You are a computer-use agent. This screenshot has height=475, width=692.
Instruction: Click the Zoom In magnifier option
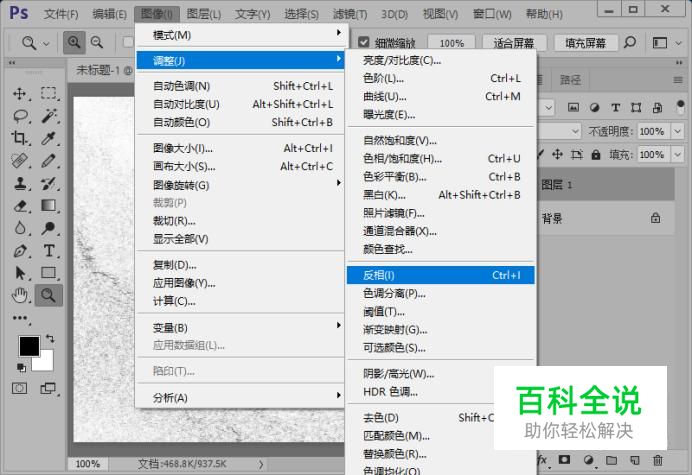pos(74,42)
